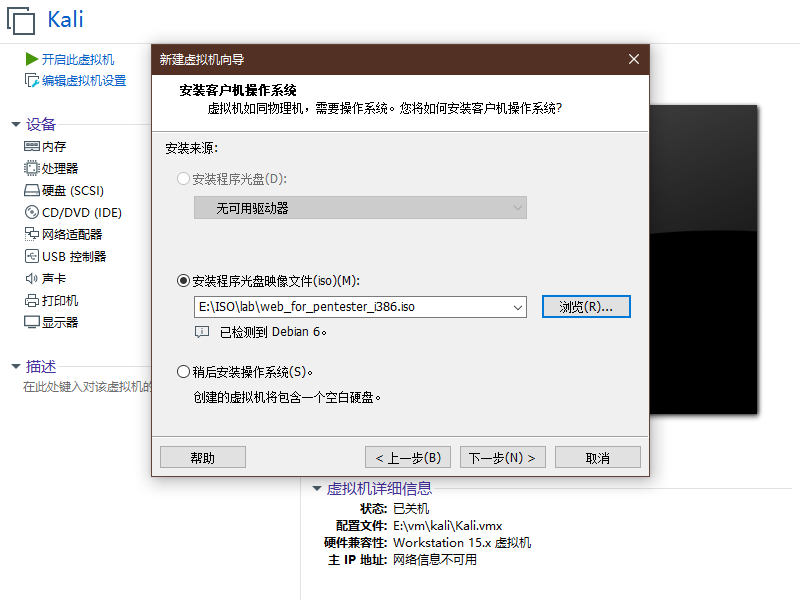
Task: Open the 无可用驱动器 drive dropdown
Action: (x=360, y=208)
